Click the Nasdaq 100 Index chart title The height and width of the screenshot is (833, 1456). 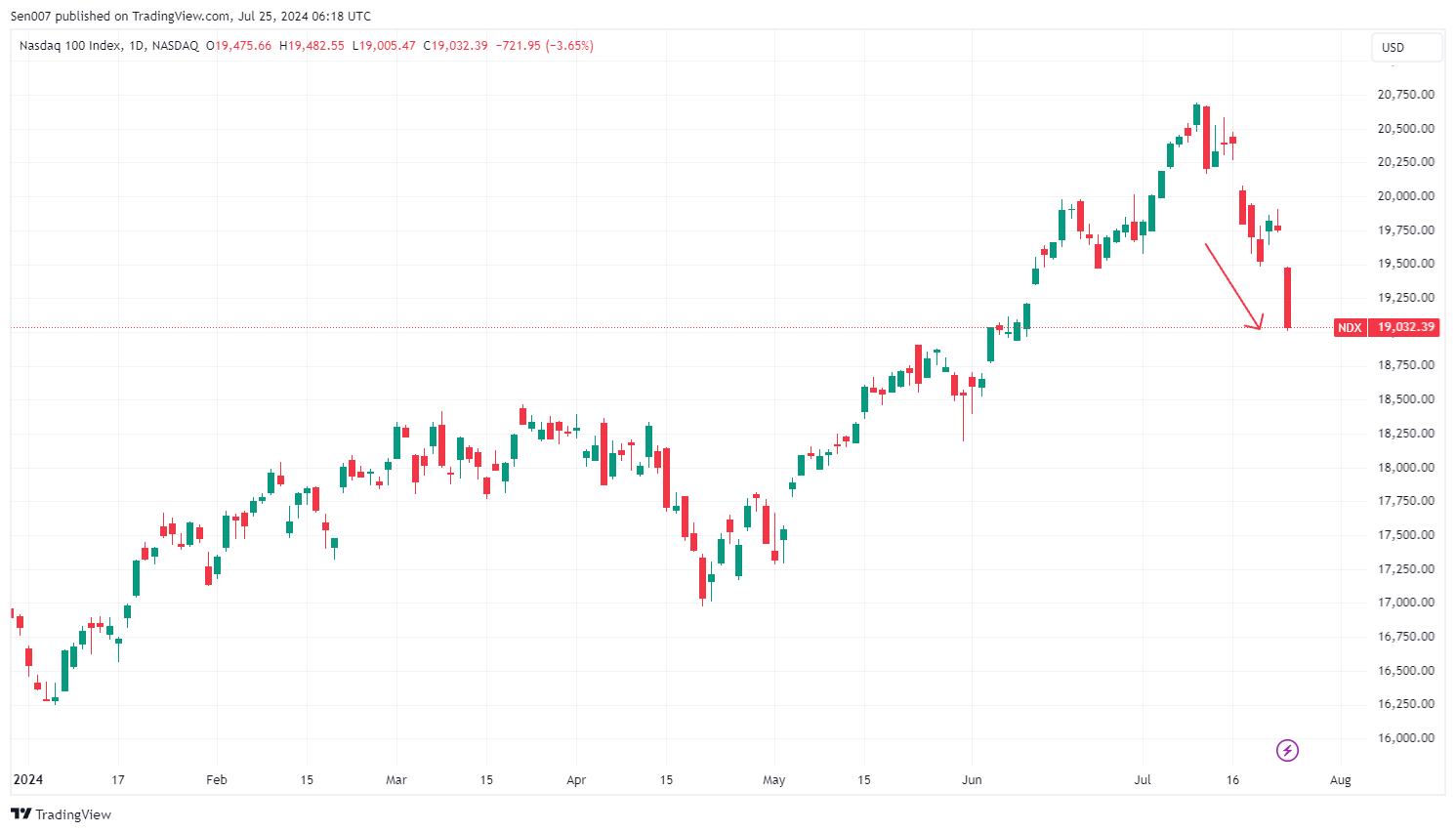click(70, 46)
